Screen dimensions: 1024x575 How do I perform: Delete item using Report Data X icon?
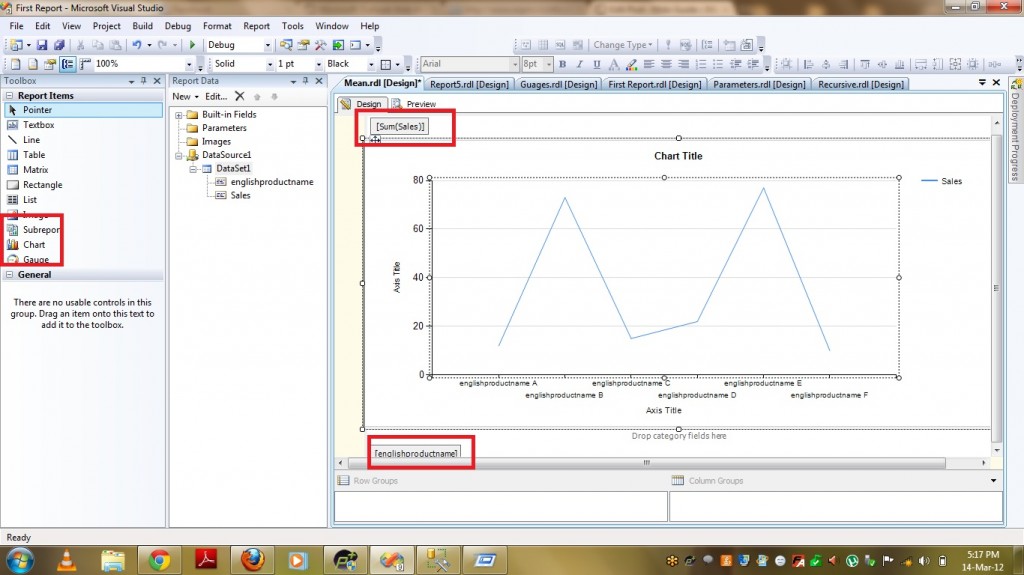click(239, 96)
